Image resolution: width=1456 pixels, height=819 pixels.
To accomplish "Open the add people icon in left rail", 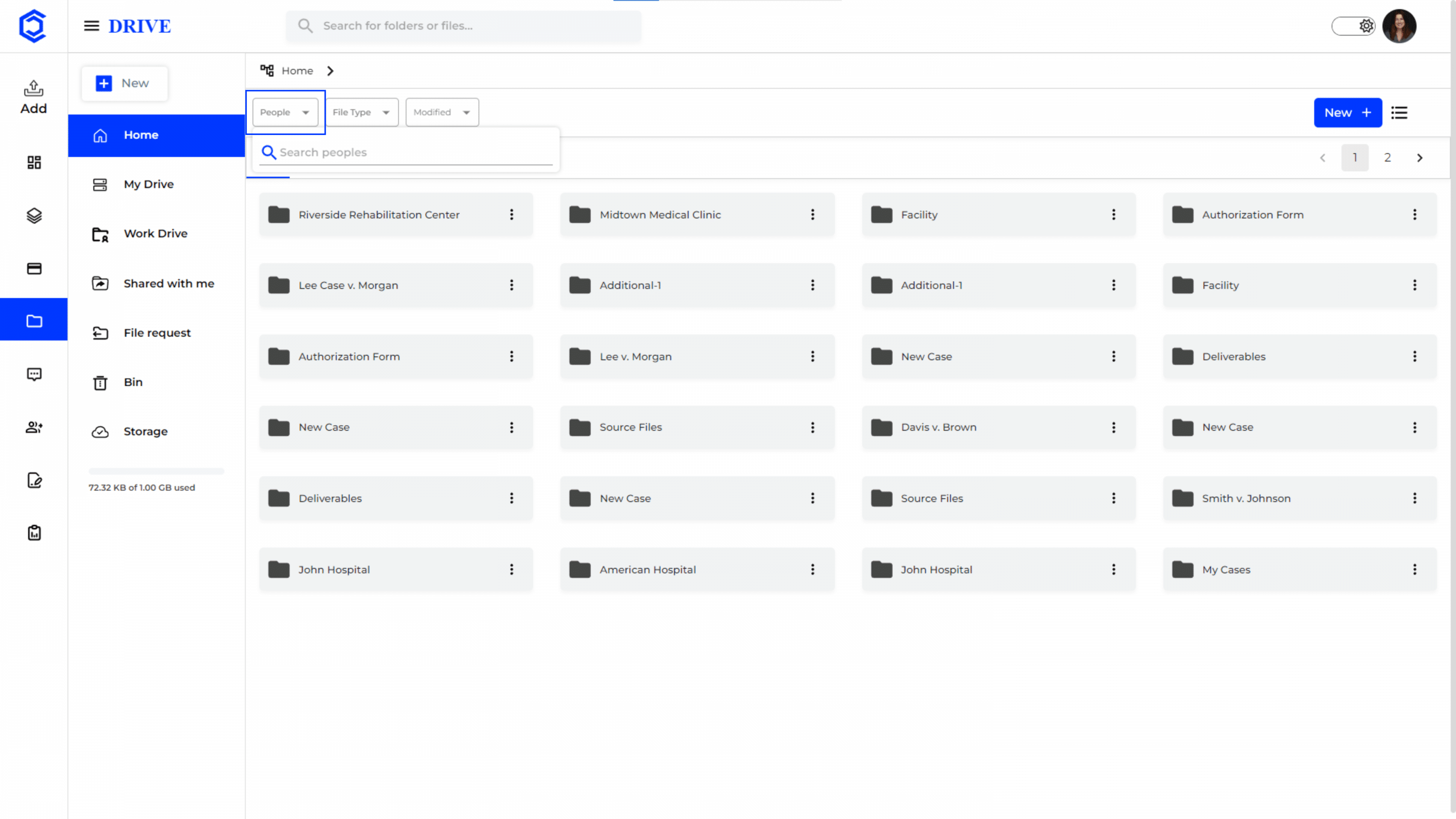I will coord(34,427).
